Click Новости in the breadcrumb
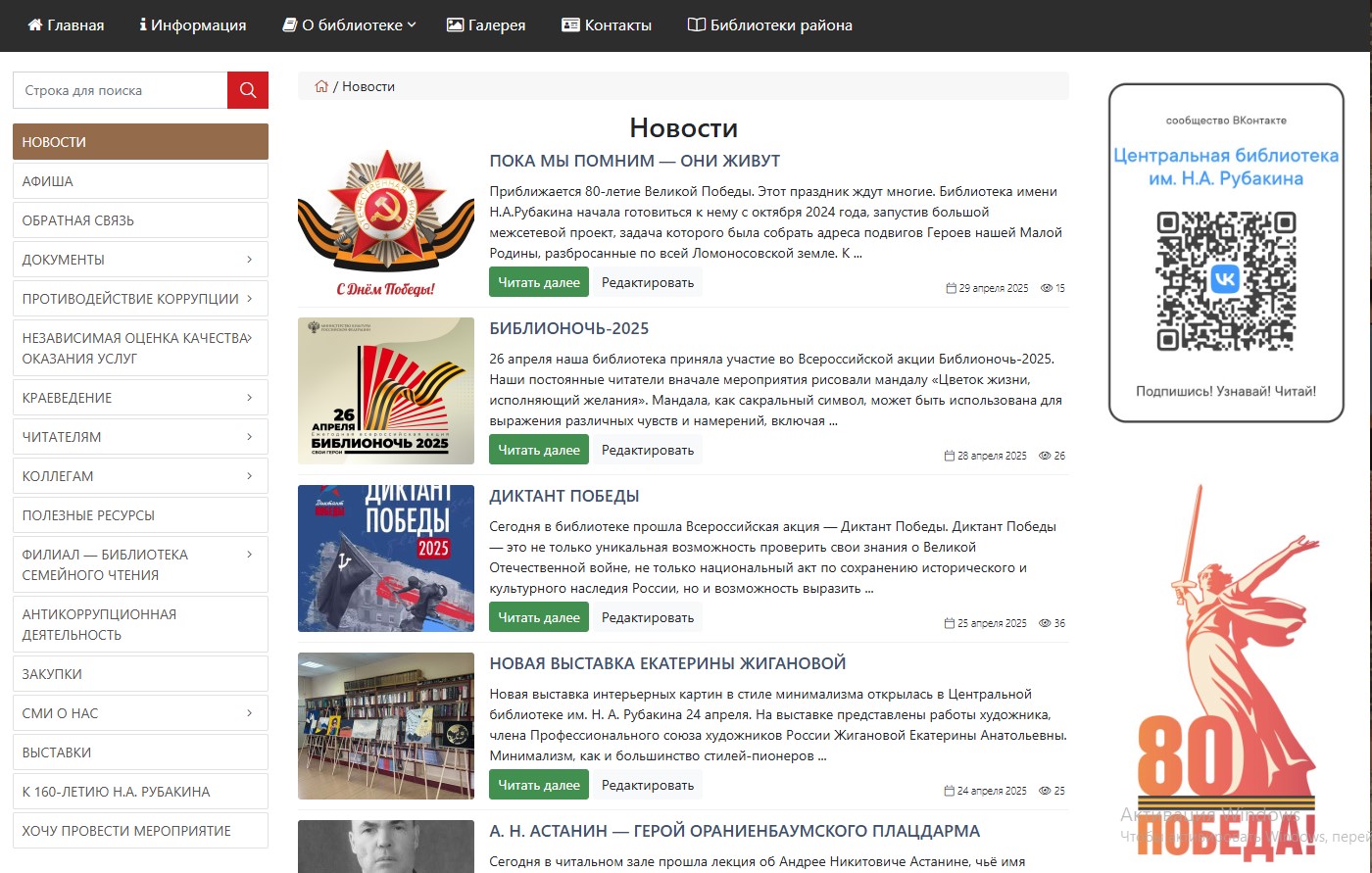The image size is (1372, 873). pyautogui.click(x=368, y=86)
